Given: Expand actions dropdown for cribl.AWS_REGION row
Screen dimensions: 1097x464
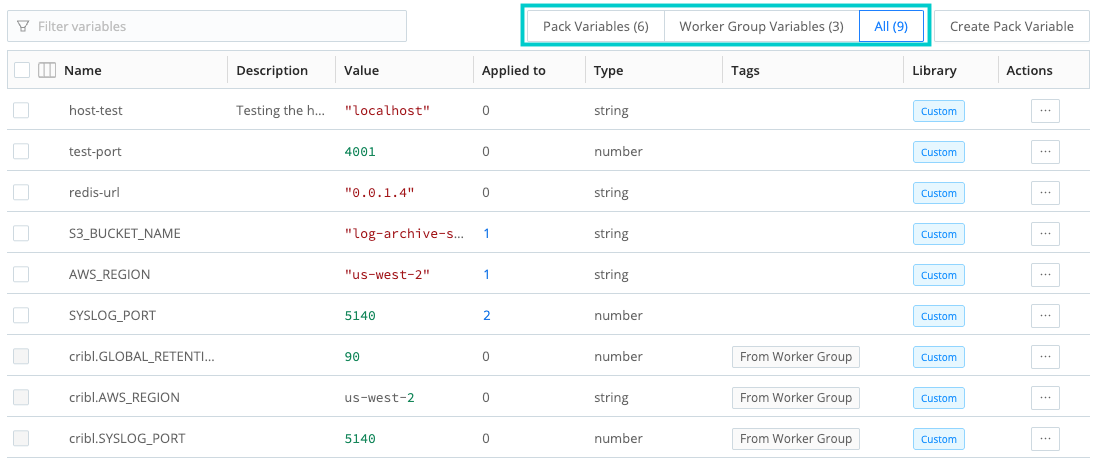Looking at the screenshot, I should [1045, 398].
